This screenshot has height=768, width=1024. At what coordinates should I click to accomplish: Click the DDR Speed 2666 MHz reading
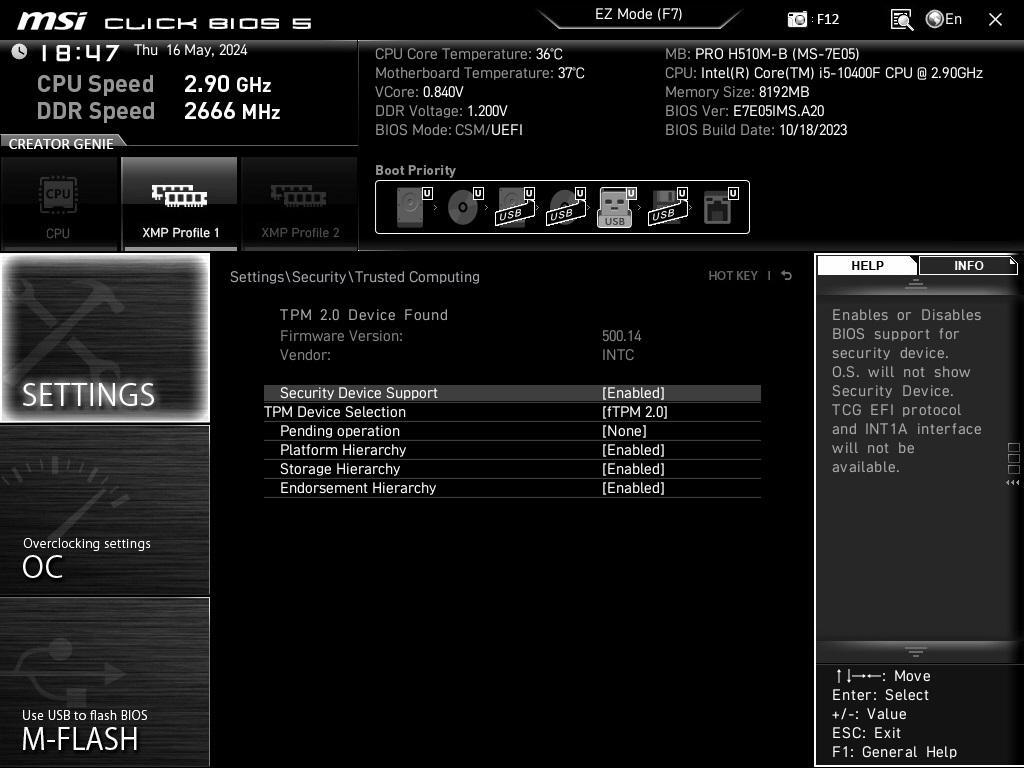click(159, 110)
